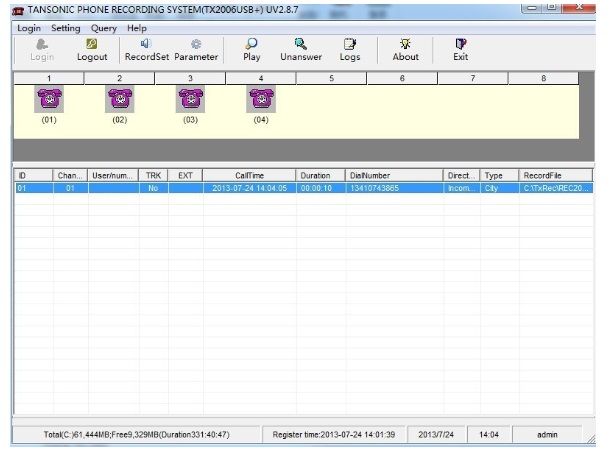Click the admin user status entry
Viewport: 611px width, 454px height.
click(547, 435)
